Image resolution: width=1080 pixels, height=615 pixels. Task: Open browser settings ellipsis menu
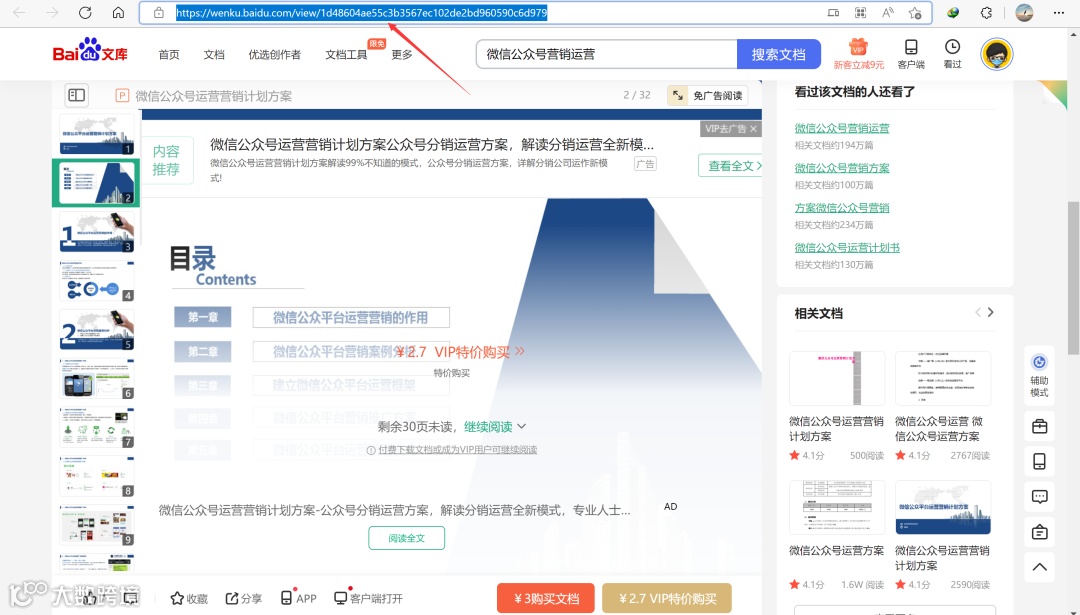[1059, 12]
